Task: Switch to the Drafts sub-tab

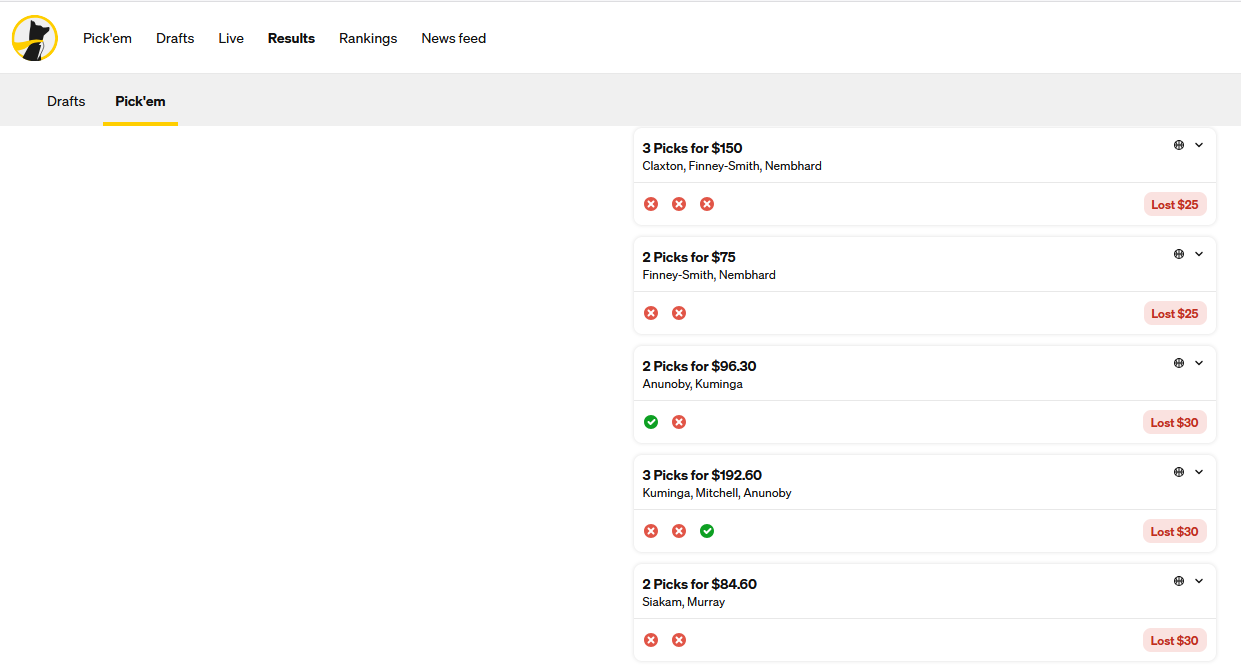Action: pos(66,101)
